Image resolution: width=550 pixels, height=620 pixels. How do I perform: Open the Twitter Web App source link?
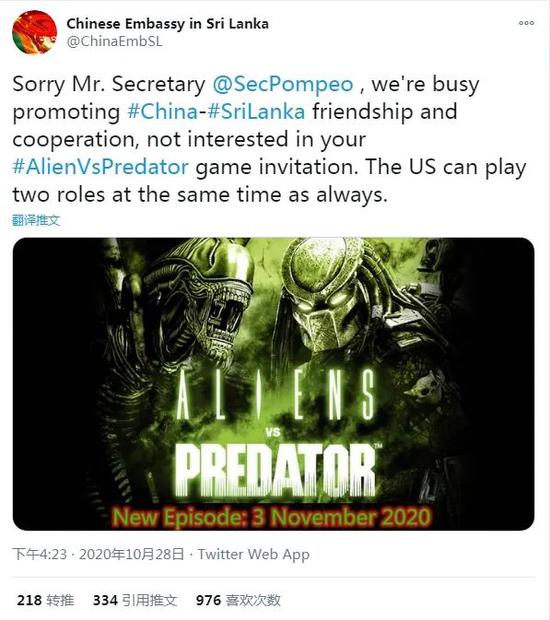click(x=253, y=554)
